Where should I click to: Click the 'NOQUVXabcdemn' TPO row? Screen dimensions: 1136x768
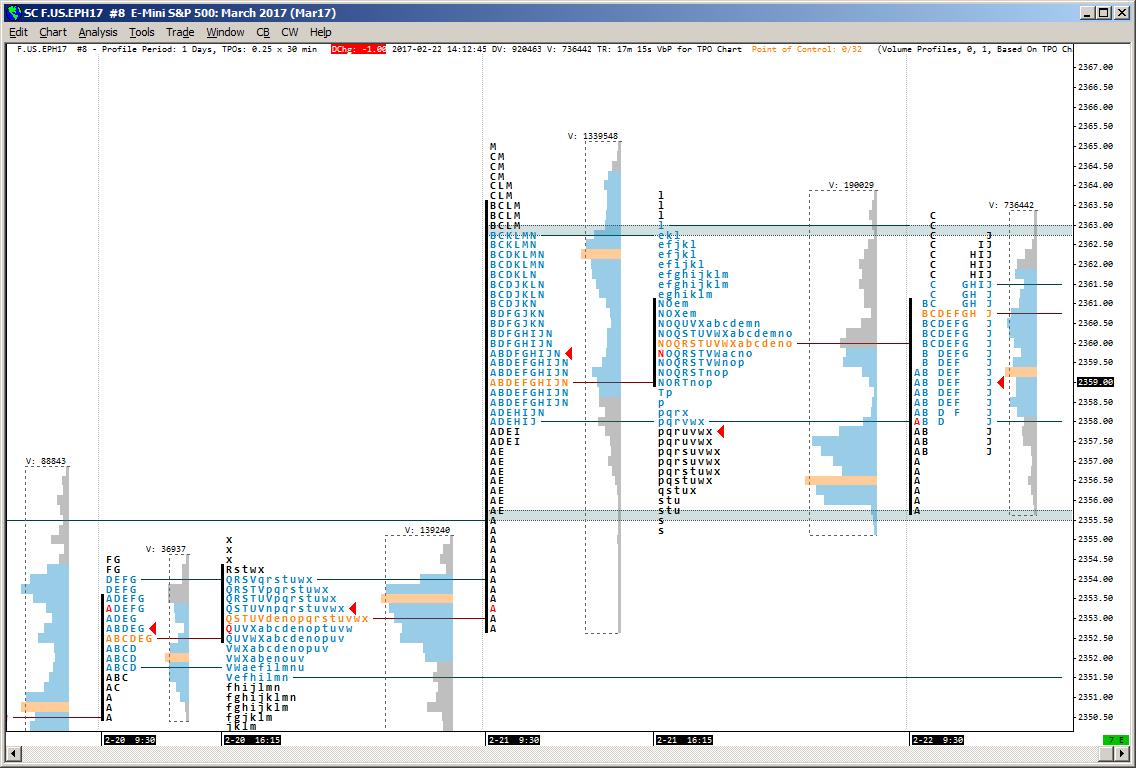[709, 324]
